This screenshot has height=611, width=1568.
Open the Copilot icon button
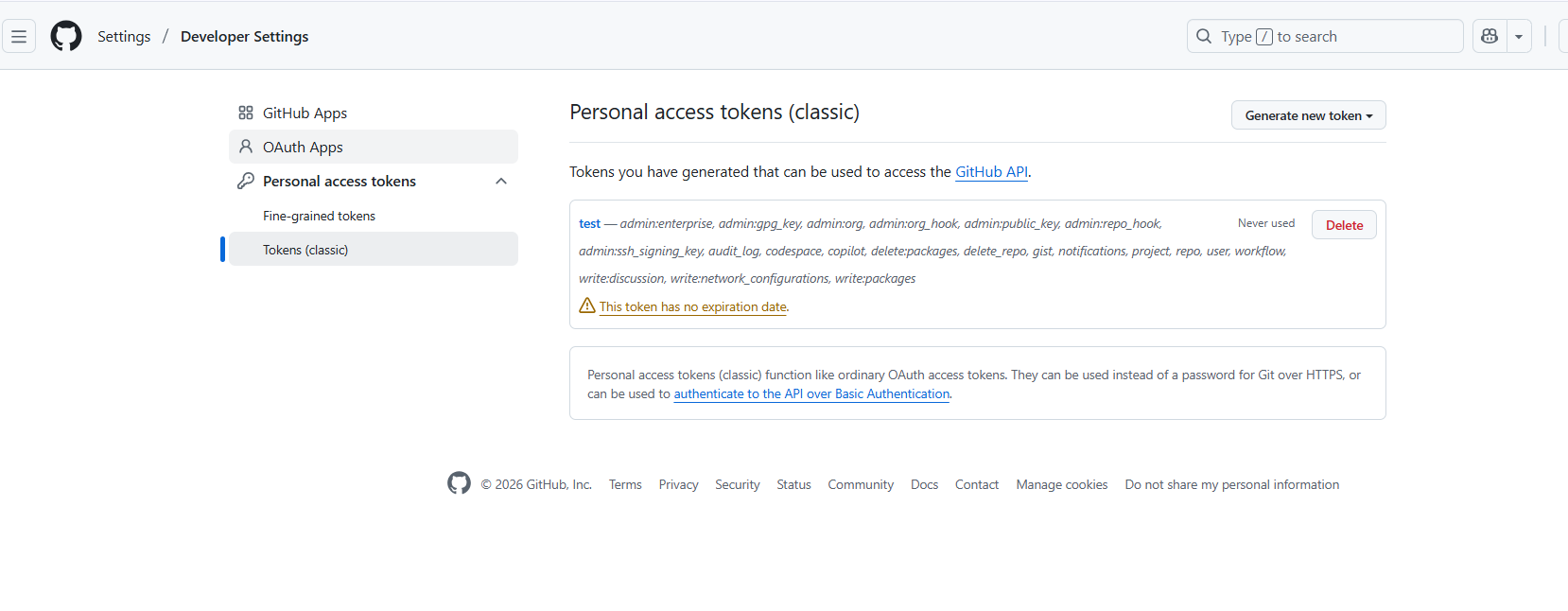tap(1490, 37)
